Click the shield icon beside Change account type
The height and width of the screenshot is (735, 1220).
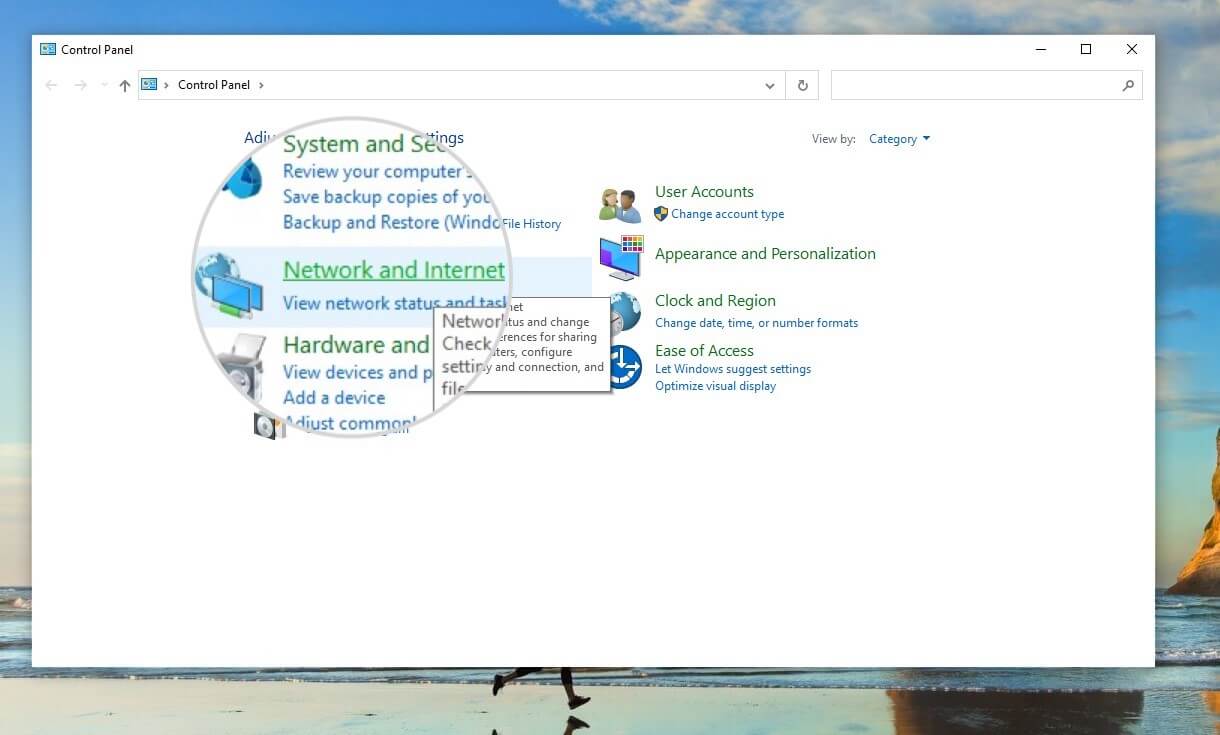(x=661, y=214)
